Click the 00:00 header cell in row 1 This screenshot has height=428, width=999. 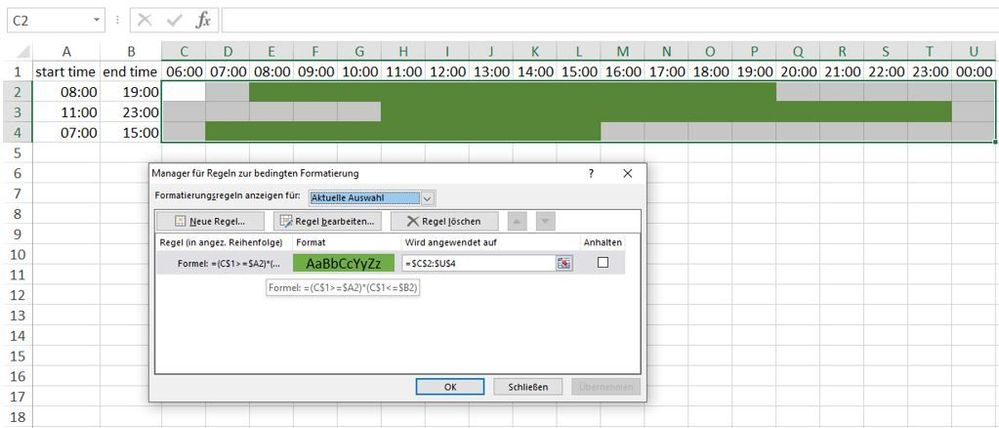point(975,72)
